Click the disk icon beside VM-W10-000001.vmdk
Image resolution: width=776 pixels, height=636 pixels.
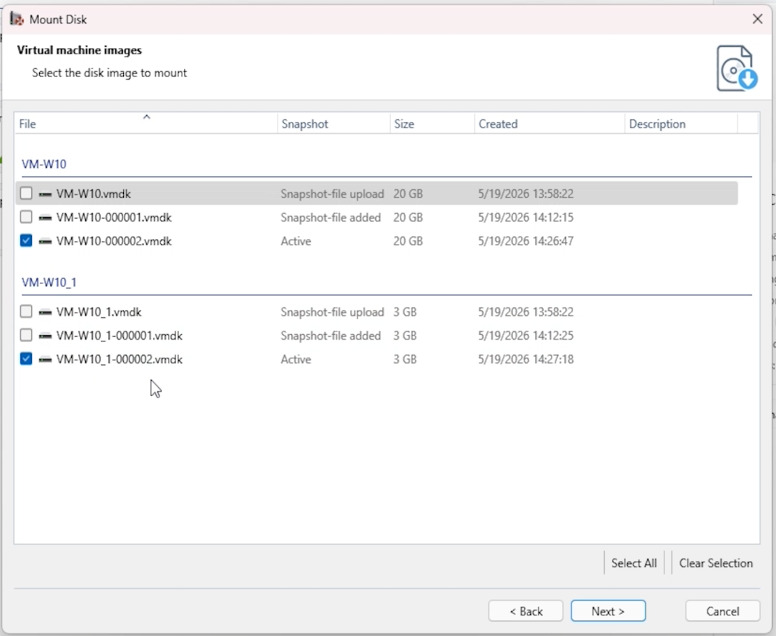coord(45,218)
